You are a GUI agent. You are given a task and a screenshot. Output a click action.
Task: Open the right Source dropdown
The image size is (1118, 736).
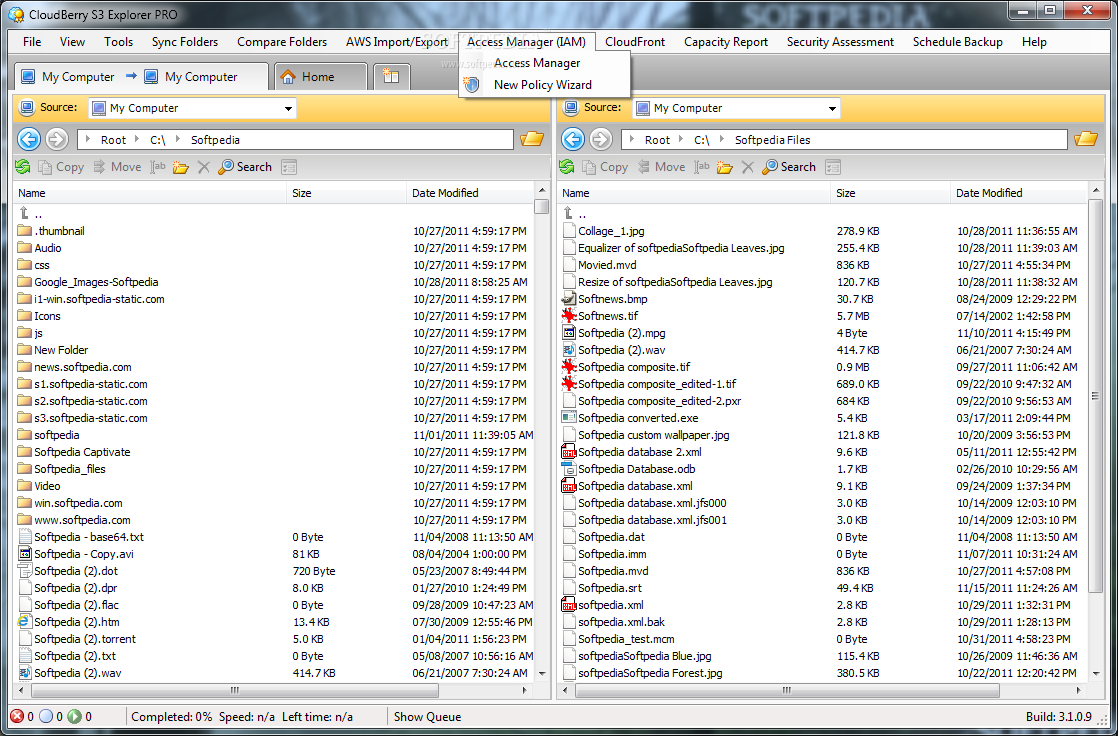click(832, 108)
